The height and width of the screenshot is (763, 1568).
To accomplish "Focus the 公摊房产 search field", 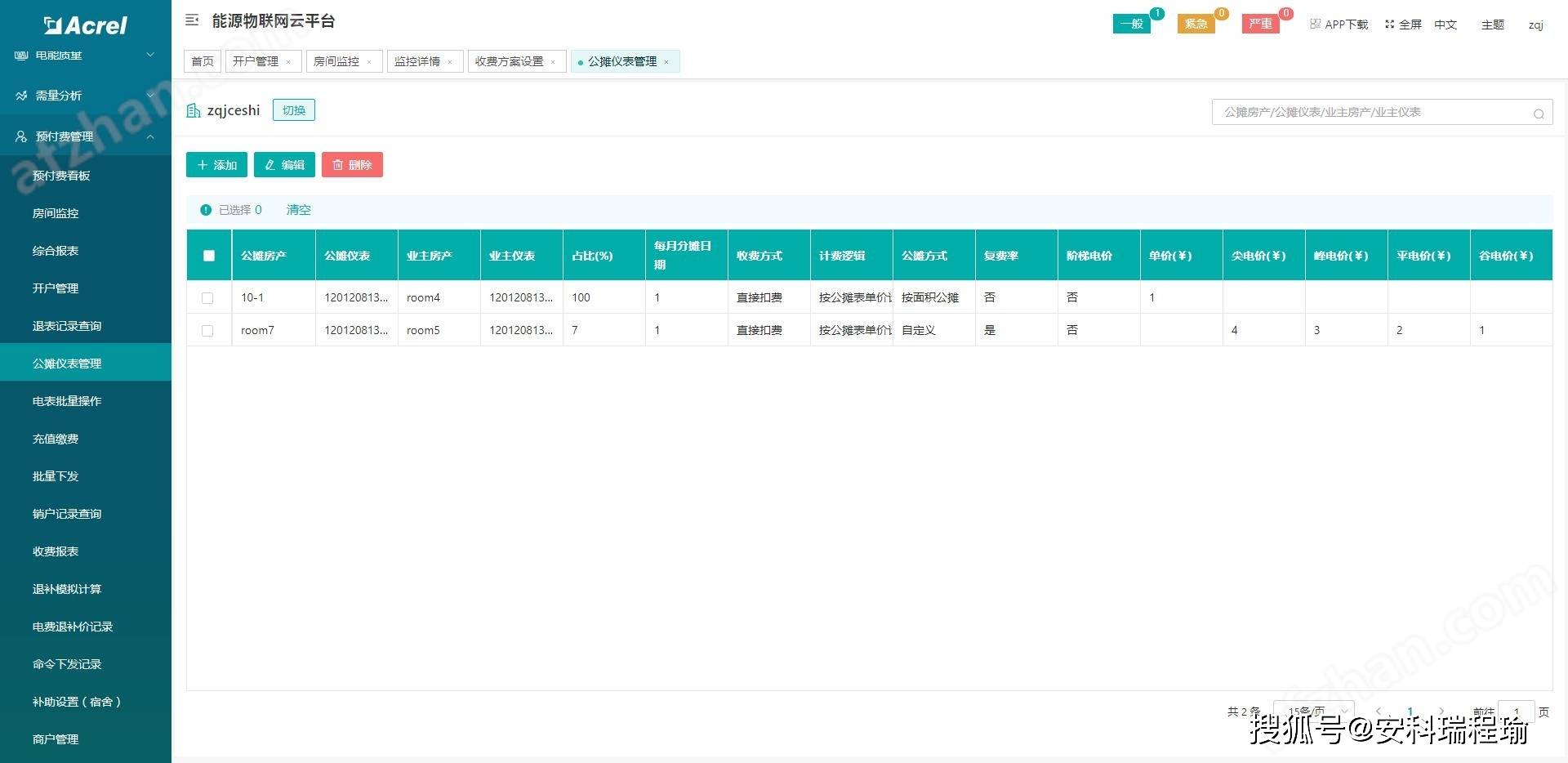I will coord(1382,113).
